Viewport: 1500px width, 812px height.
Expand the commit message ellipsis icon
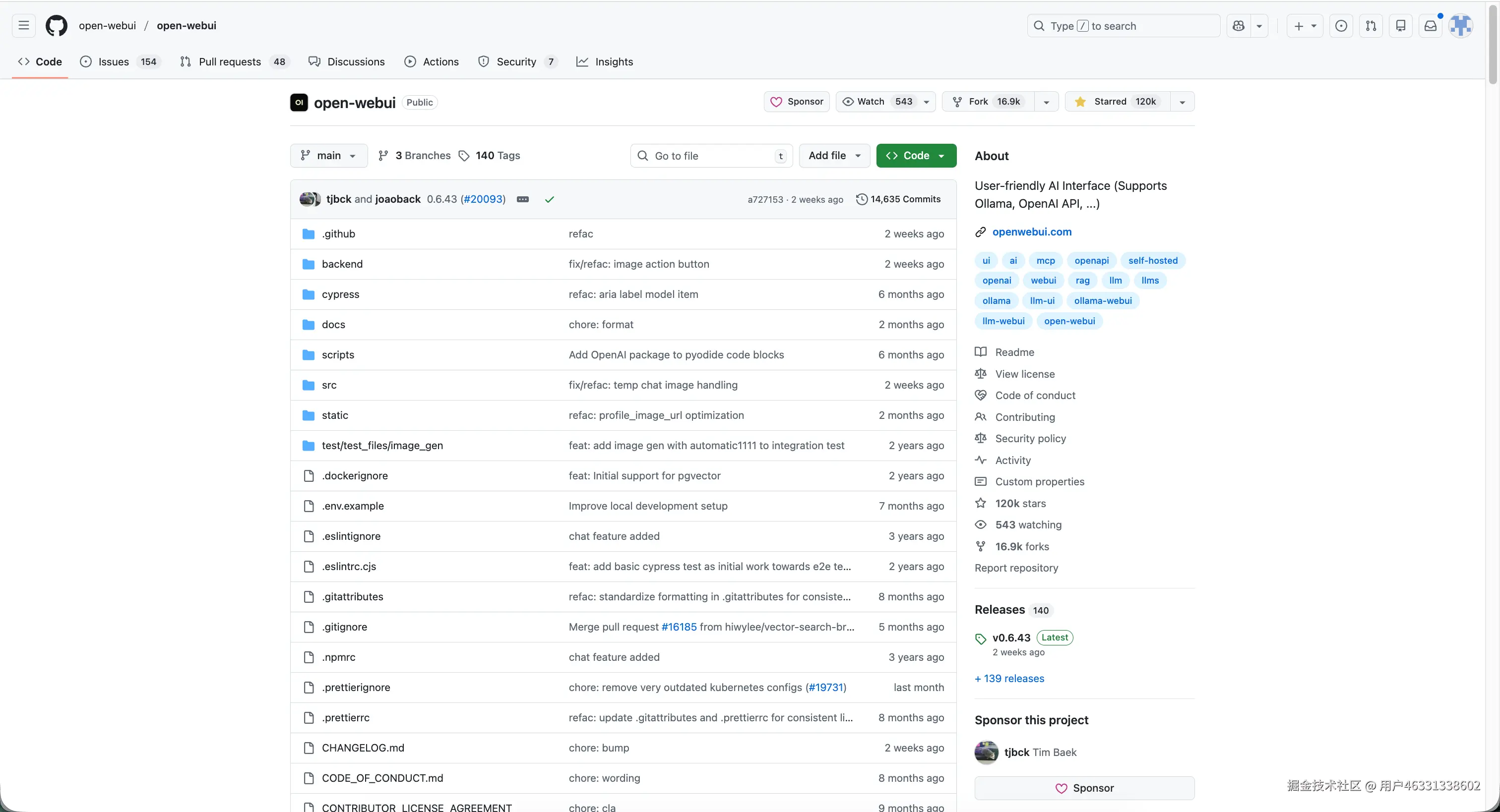point(522,199)
